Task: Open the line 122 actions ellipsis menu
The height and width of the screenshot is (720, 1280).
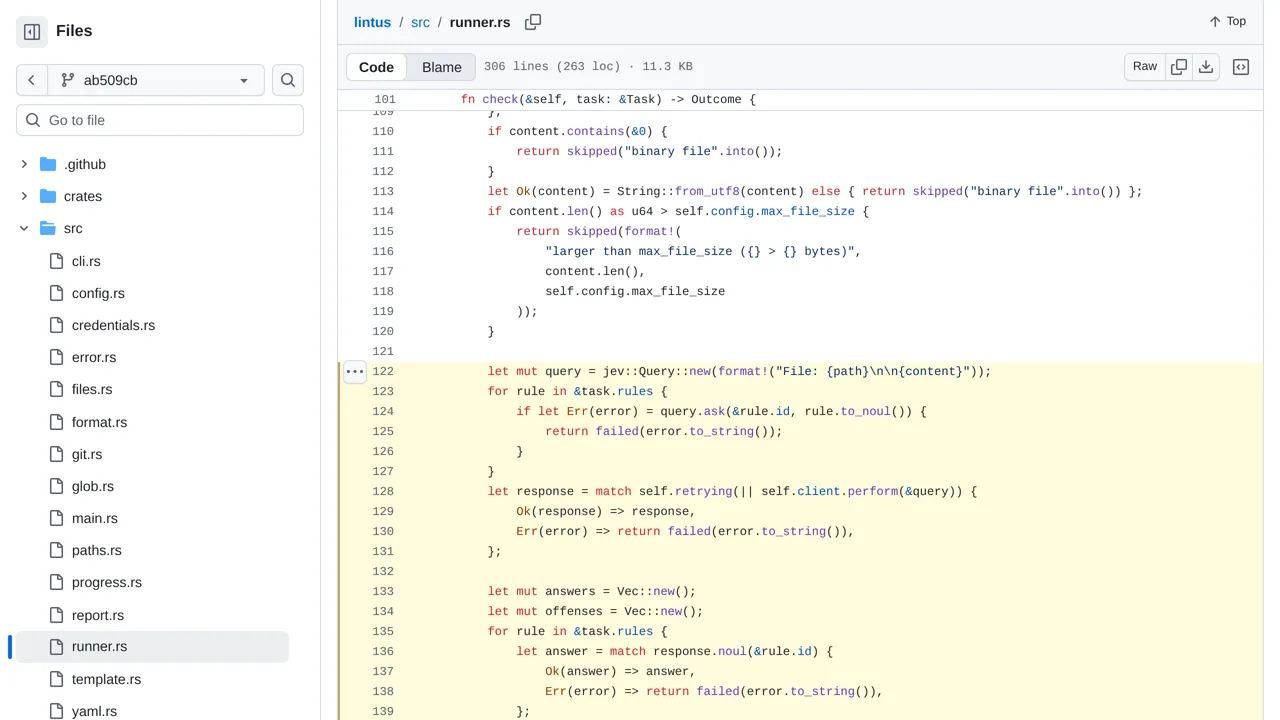Action: [x=355, y=371]
